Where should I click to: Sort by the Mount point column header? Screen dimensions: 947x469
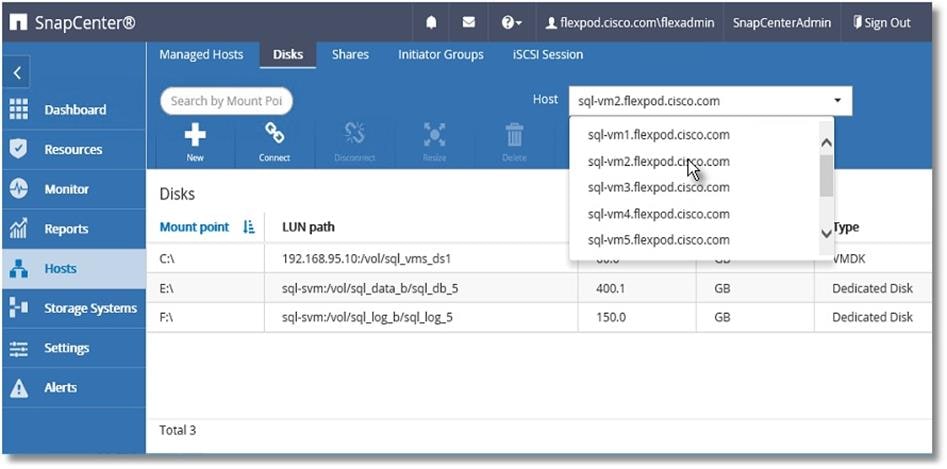(194, 227)
